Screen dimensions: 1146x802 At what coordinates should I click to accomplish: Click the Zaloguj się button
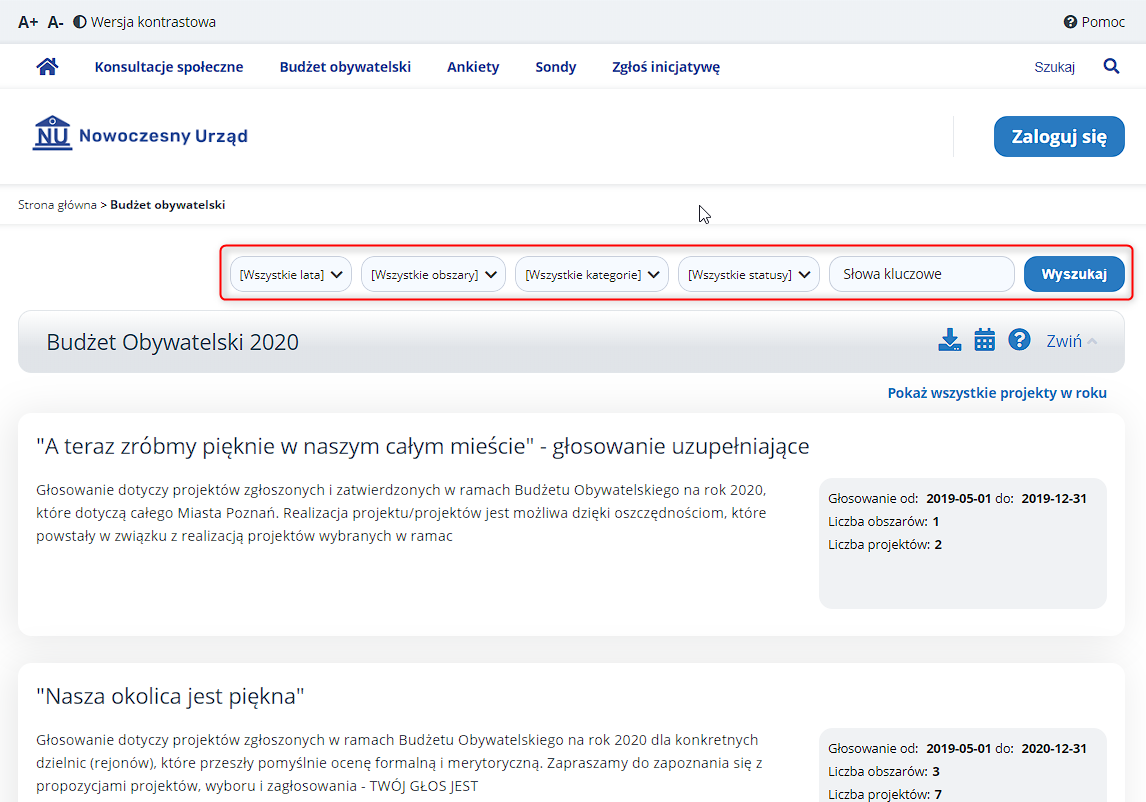(1059, 136)
